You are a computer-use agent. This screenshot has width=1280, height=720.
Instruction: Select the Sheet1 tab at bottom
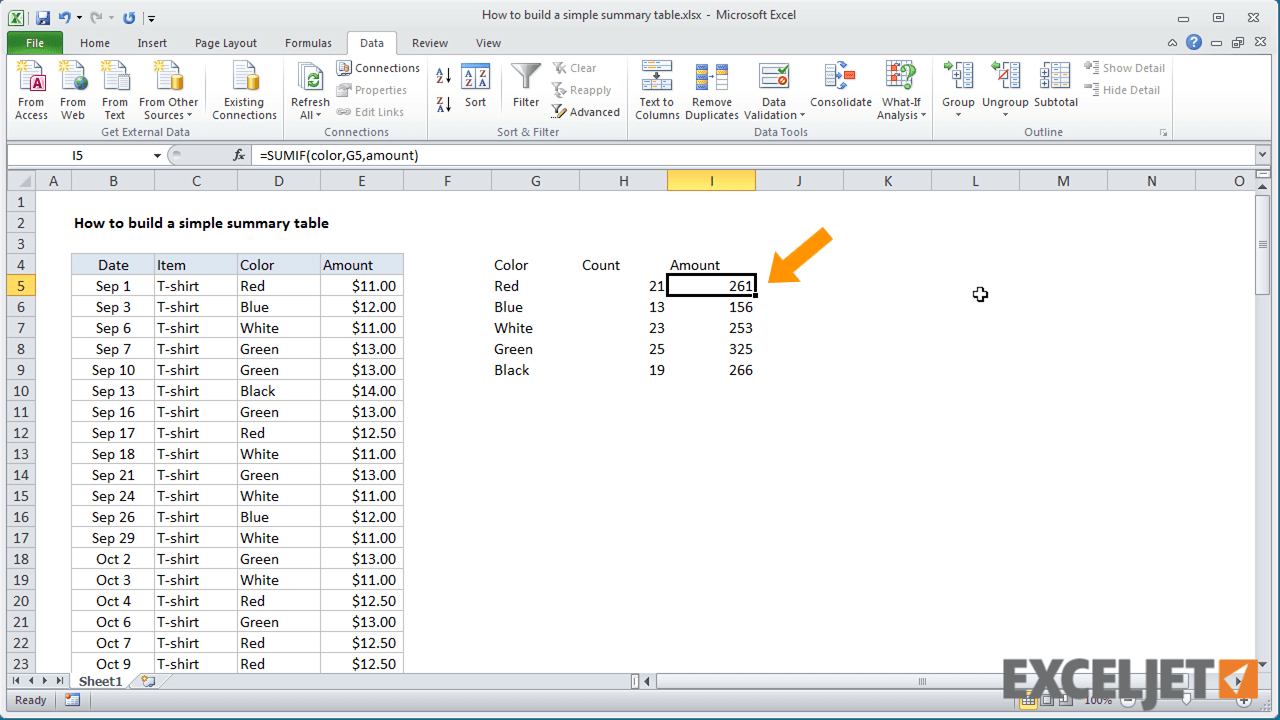click(99, 681)
